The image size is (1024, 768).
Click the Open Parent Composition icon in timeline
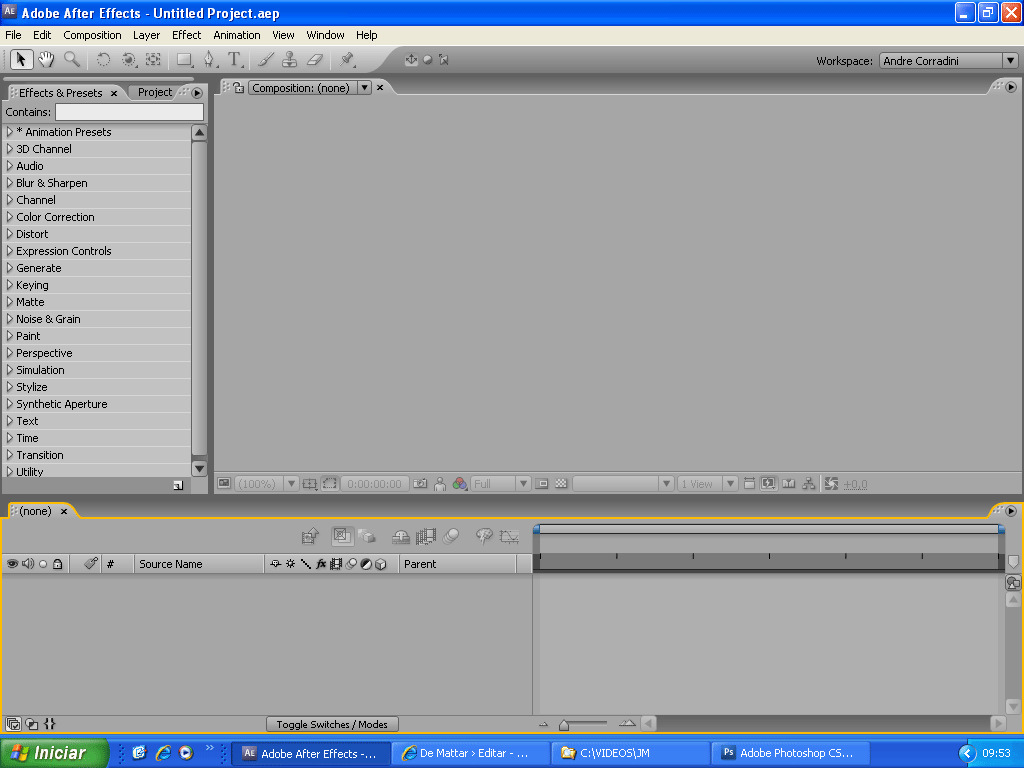[310, 537]
